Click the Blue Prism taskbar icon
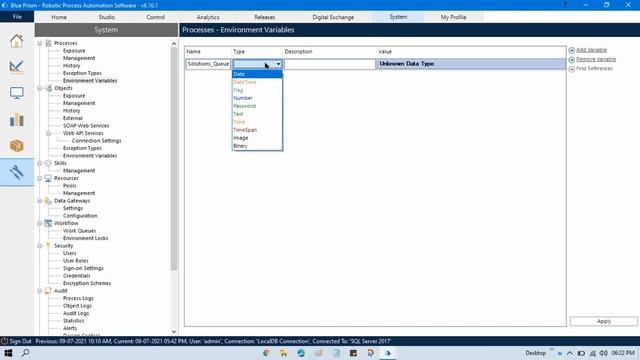 [388, 353]
